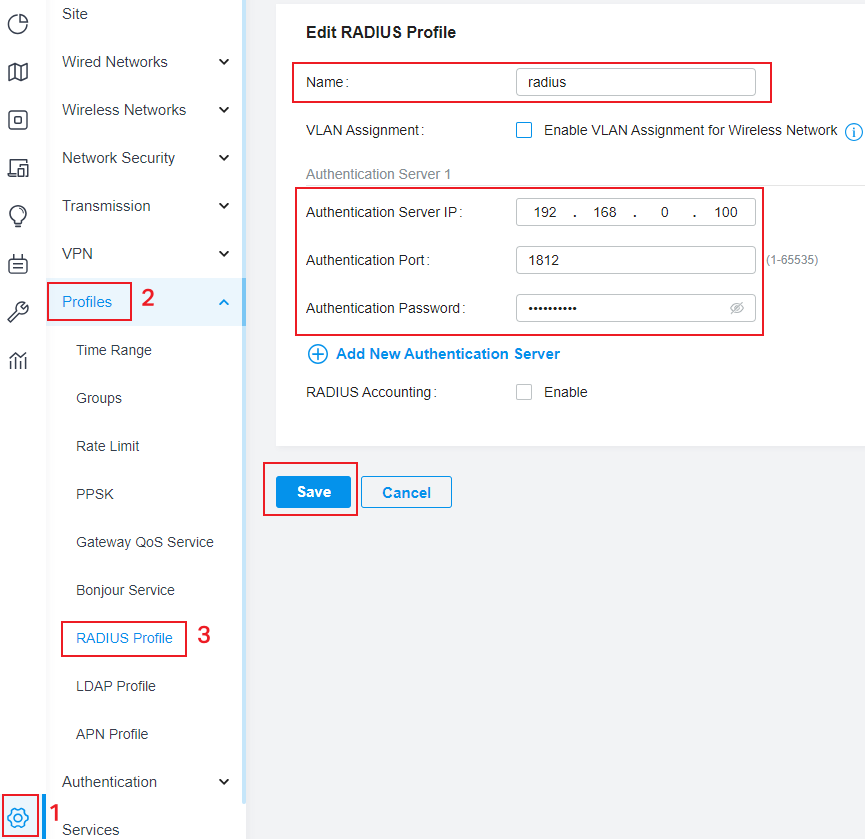The image size is (865, 839).
Task: Open the Insights lightbulb icon
Action: click(18, 216)
